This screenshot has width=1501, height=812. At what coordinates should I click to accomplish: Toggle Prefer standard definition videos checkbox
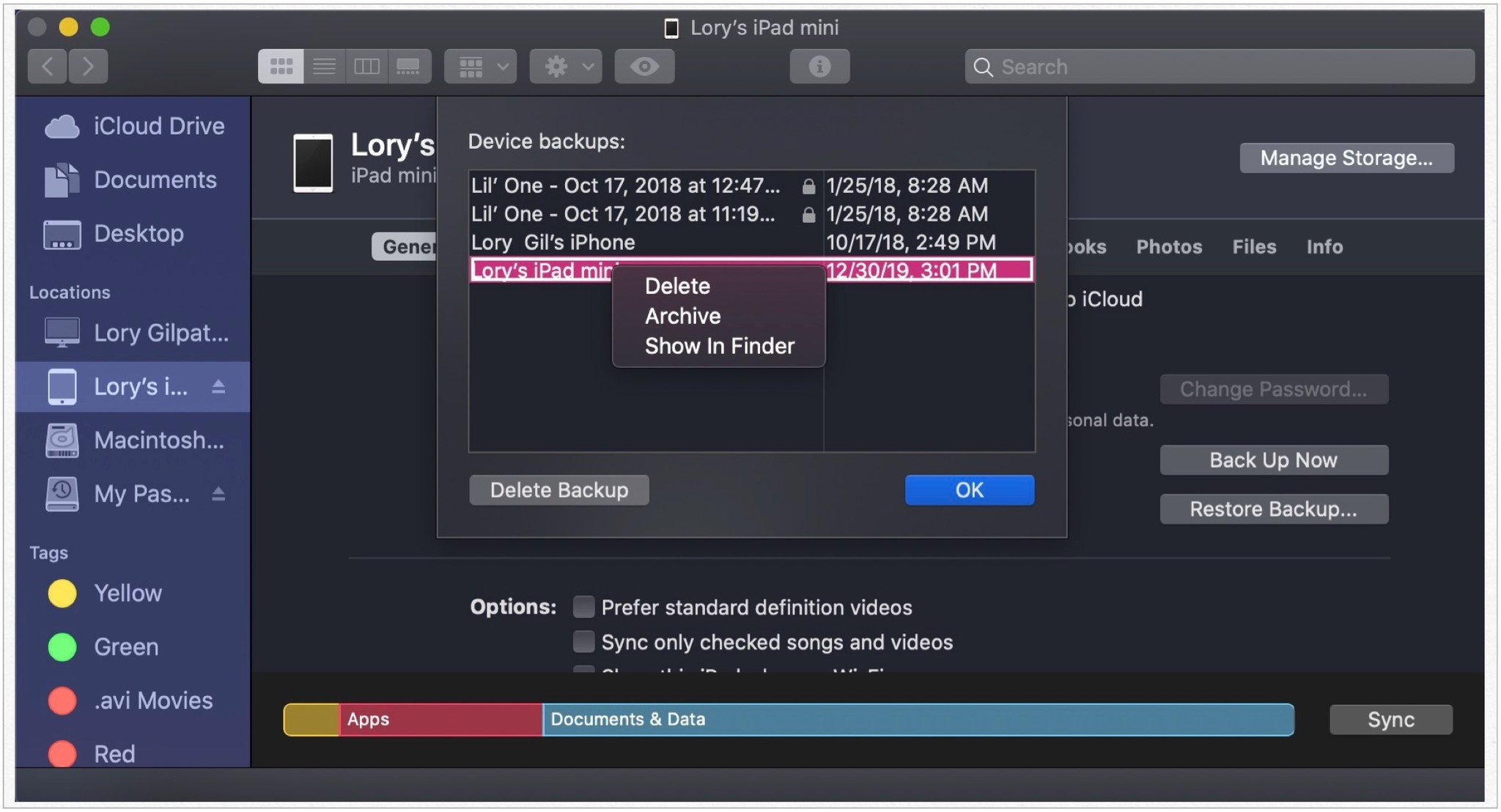(583, 607)
